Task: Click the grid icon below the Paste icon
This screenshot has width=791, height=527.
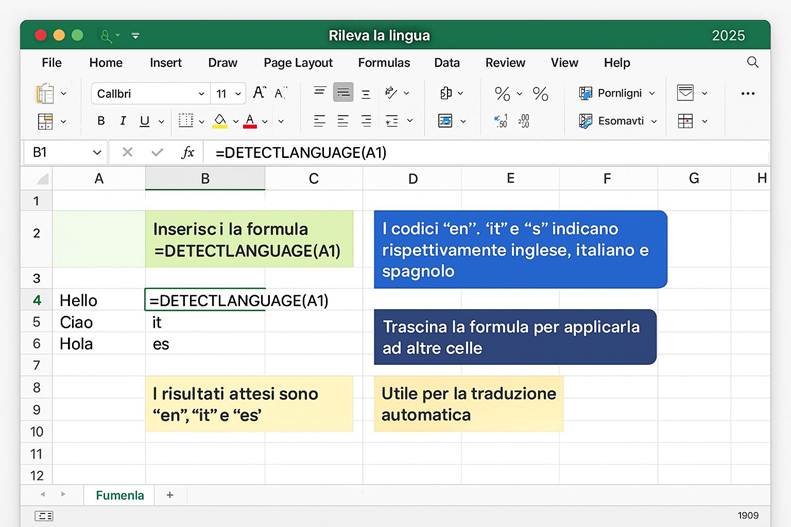Action: click(45, 122)
